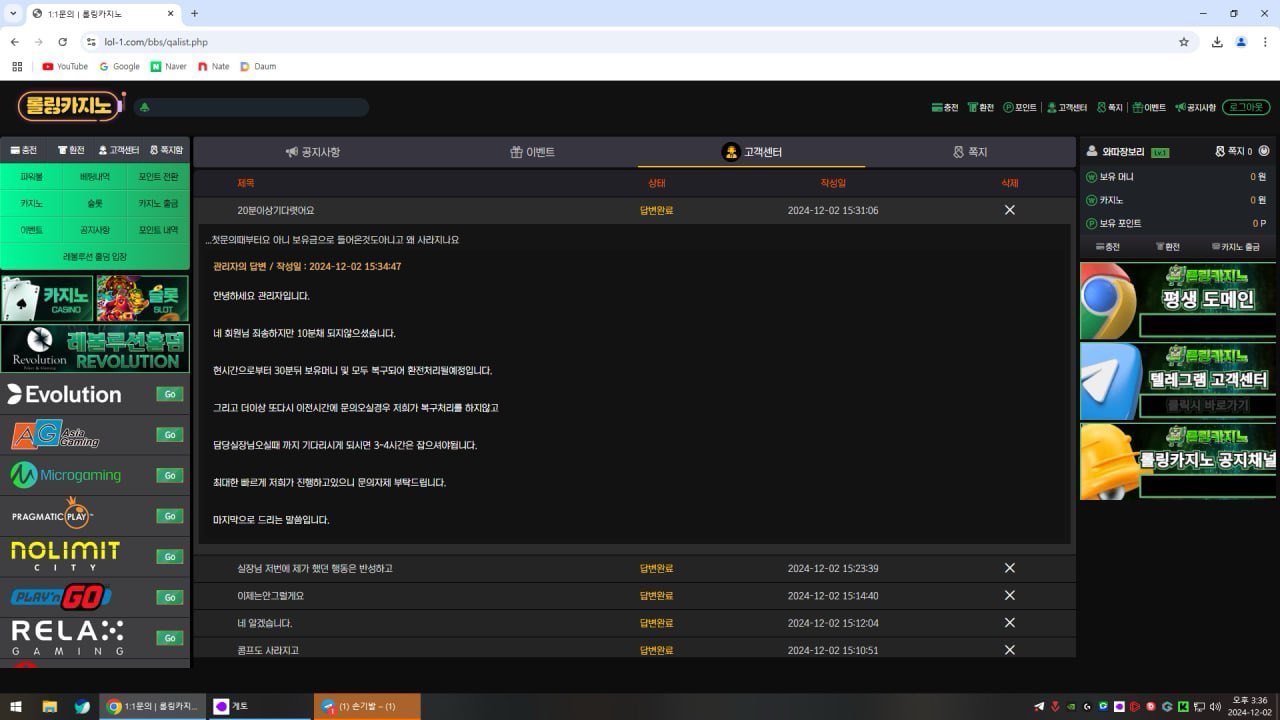This screenshot has height=720, width=1280.
Task: Delete the 20분이상기다렷어요 inquiry with X
Action: tap(1009, 210)
